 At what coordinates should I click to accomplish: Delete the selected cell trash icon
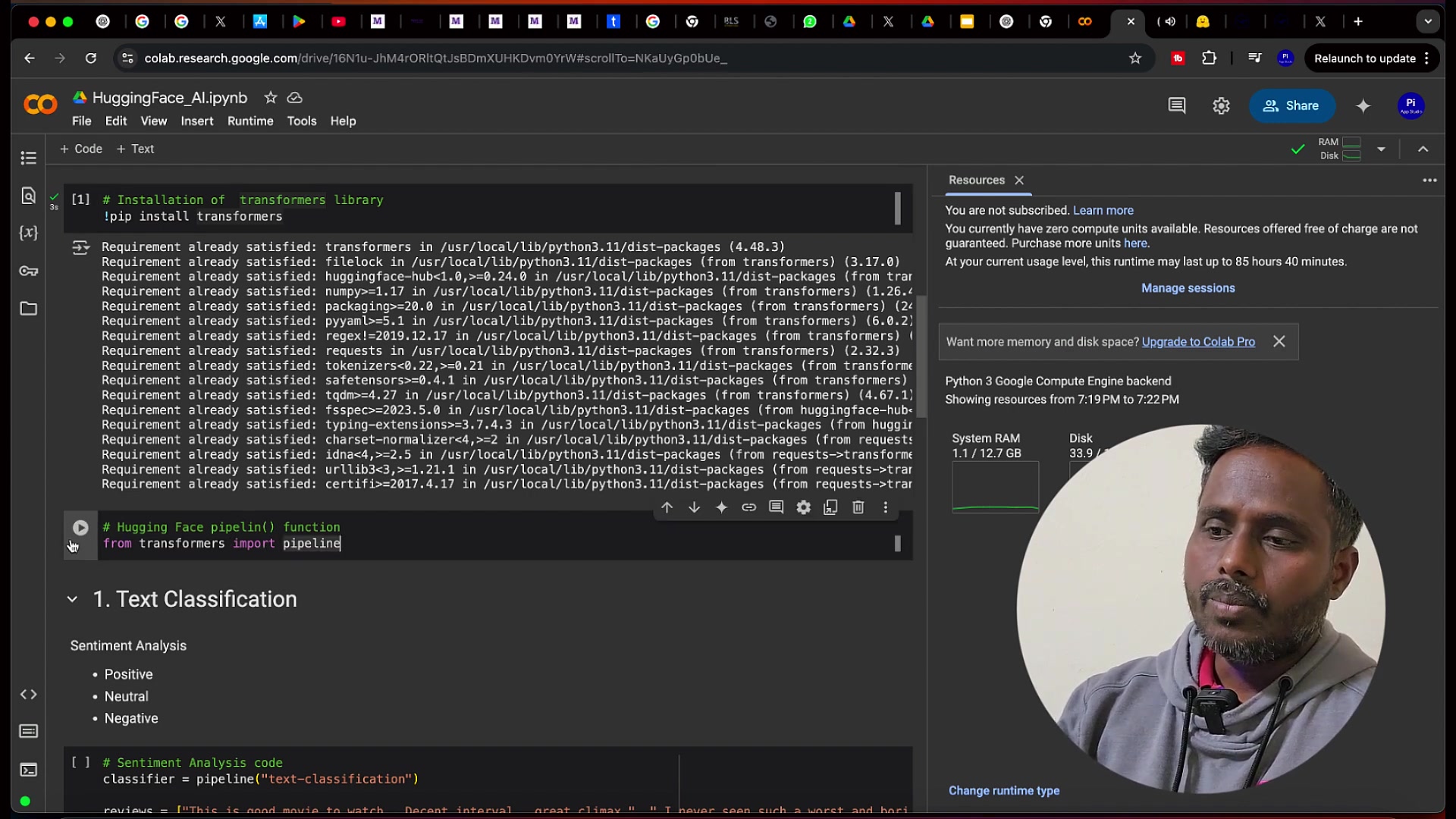coord(858,507)
